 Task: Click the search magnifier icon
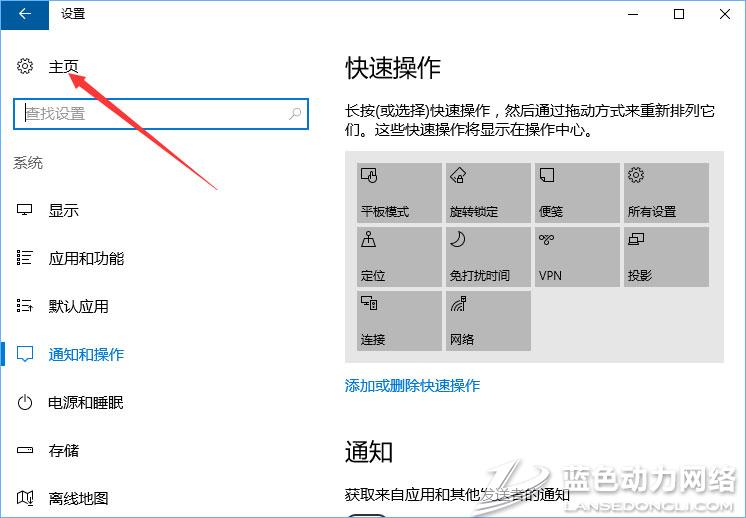point(295,114)
